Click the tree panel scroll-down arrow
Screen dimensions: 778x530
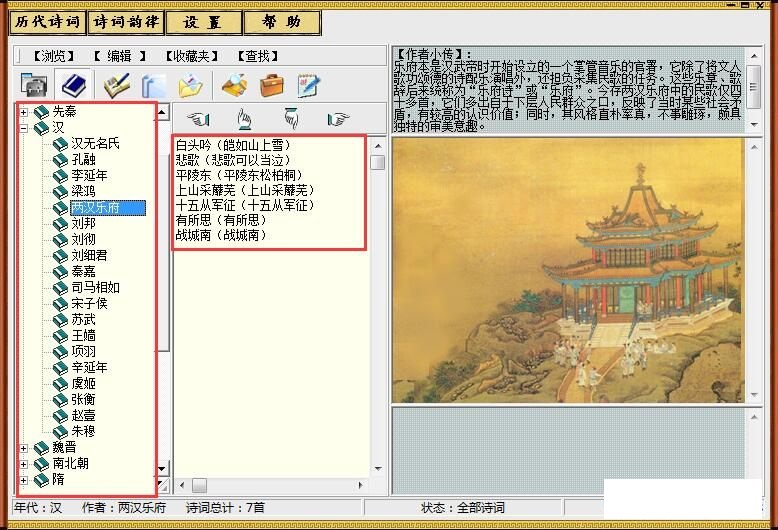tap(162, 468)
